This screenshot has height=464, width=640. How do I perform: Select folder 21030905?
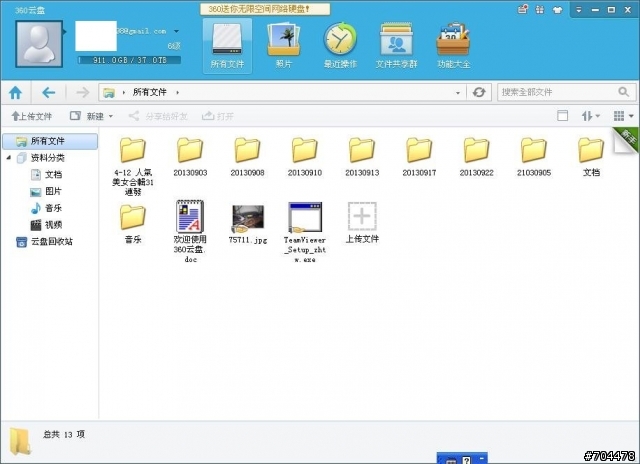pyautogui.click(x=534, y=157)
